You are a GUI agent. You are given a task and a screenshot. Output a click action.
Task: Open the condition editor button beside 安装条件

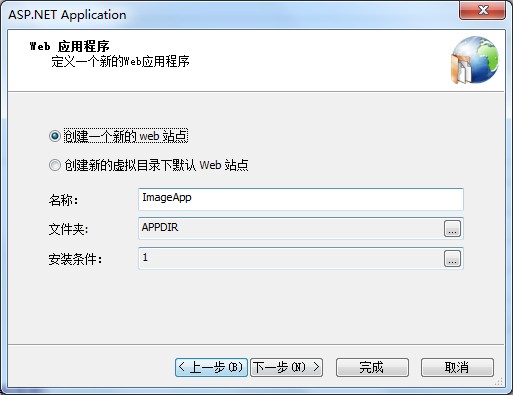pos(452,259)
